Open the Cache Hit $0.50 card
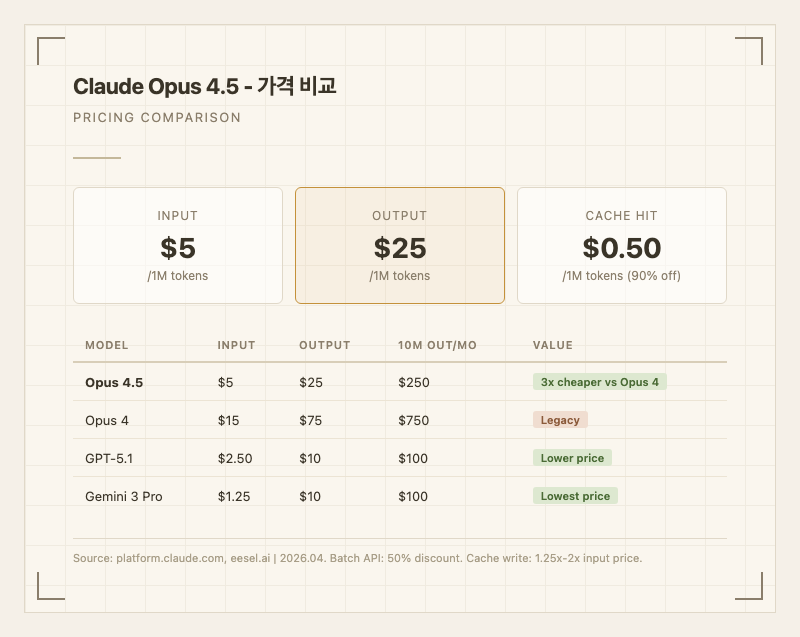 (x=621, y=245)
